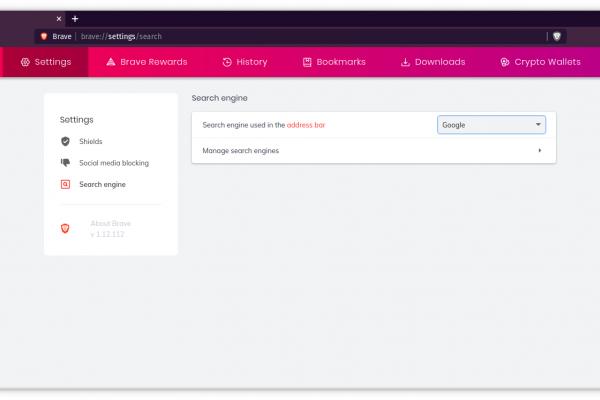Viewport: 600px width, 400px height.
Task: Open the Settings tab
Action: click(x=46, y=62)
